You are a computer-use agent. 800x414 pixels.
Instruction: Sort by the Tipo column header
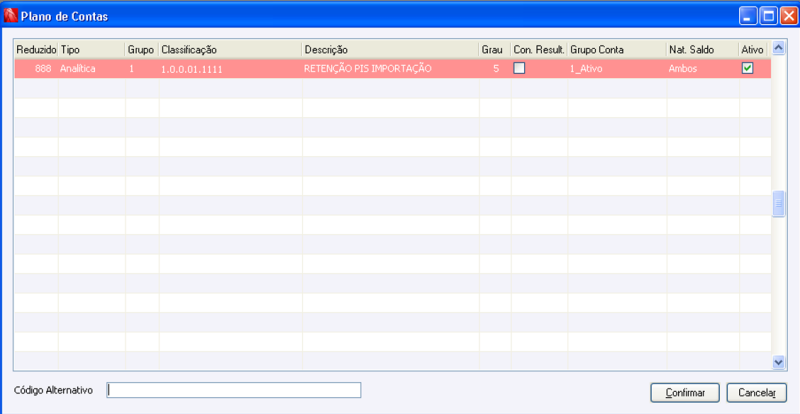pyautogui.click(x=92, y=50)
